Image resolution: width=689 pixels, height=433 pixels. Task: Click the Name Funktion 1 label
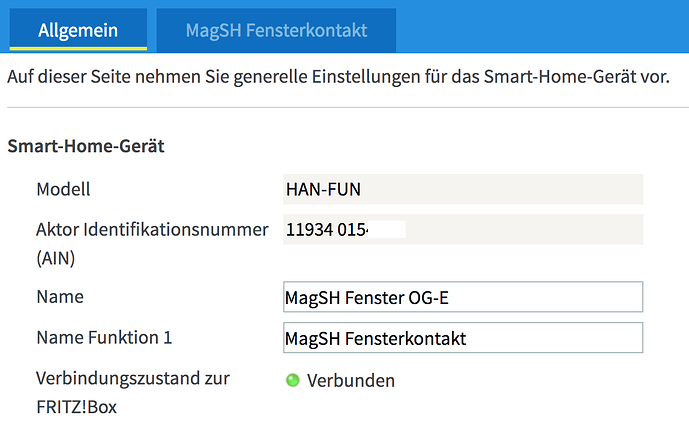click(104, 338)
